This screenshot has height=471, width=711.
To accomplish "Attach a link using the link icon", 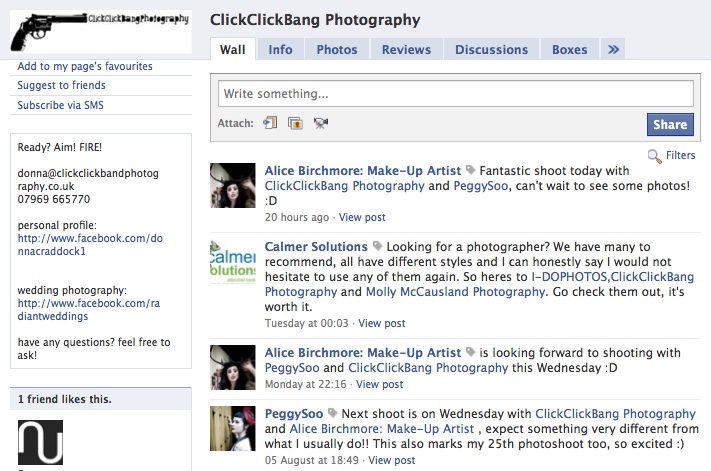I will pos(270,123).
